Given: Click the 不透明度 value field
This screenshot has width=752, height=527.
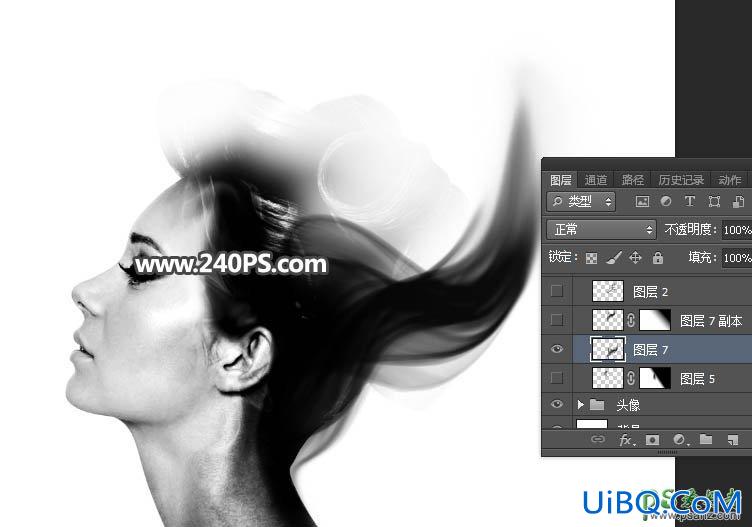Looking at the screenshot, I should tap(737, 230).
